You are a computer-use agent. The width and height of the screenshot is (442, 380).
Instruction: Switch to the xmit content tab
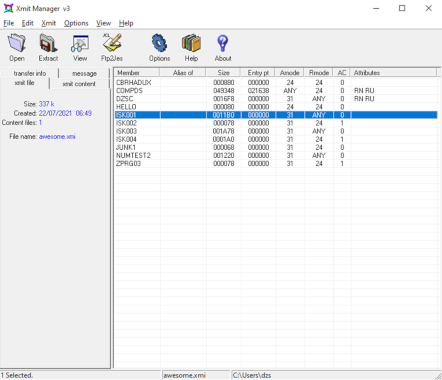coord(79,84)
